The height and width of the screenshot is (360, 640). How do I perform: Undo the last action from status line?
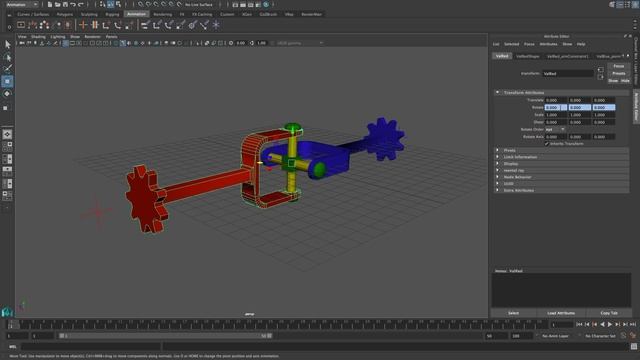pos(73,4)
